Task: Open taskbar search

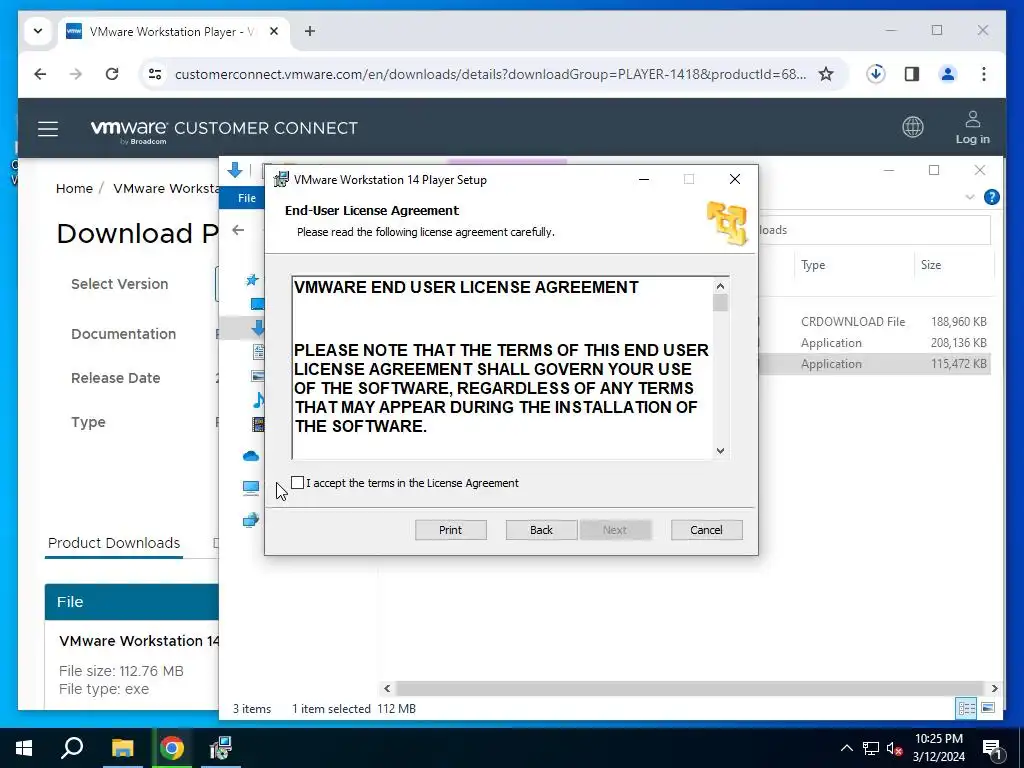Action: 72,748
